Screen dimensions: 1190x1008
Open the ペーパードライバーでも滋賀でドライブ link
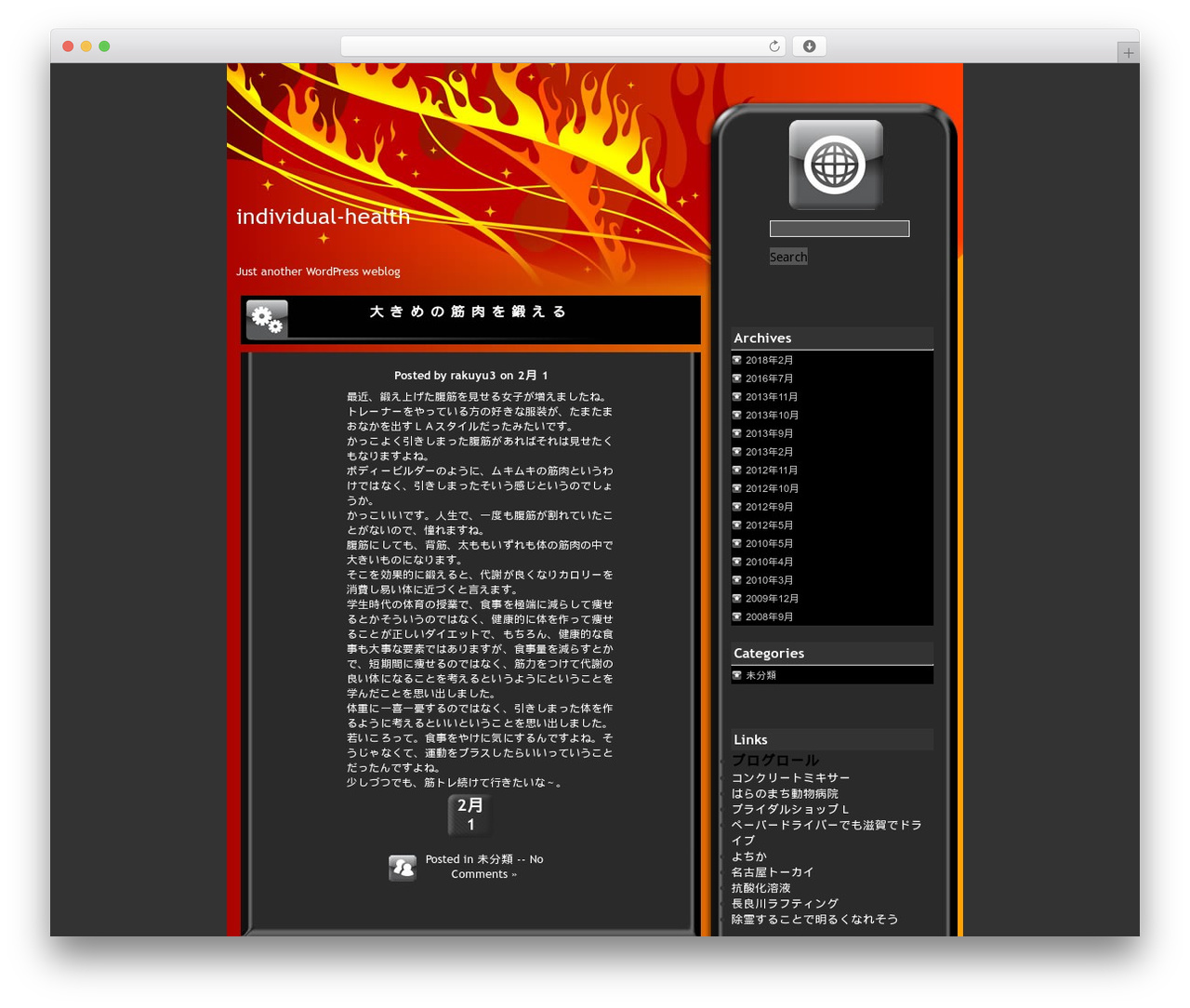(826, 832)
